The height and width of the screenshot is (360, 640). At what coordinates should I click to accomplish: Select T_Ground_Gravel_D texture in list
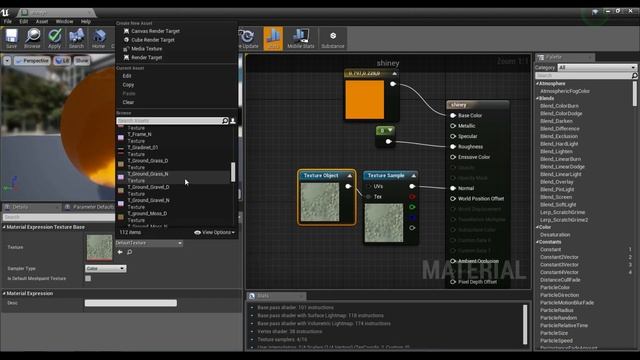[x=173, y=190]
